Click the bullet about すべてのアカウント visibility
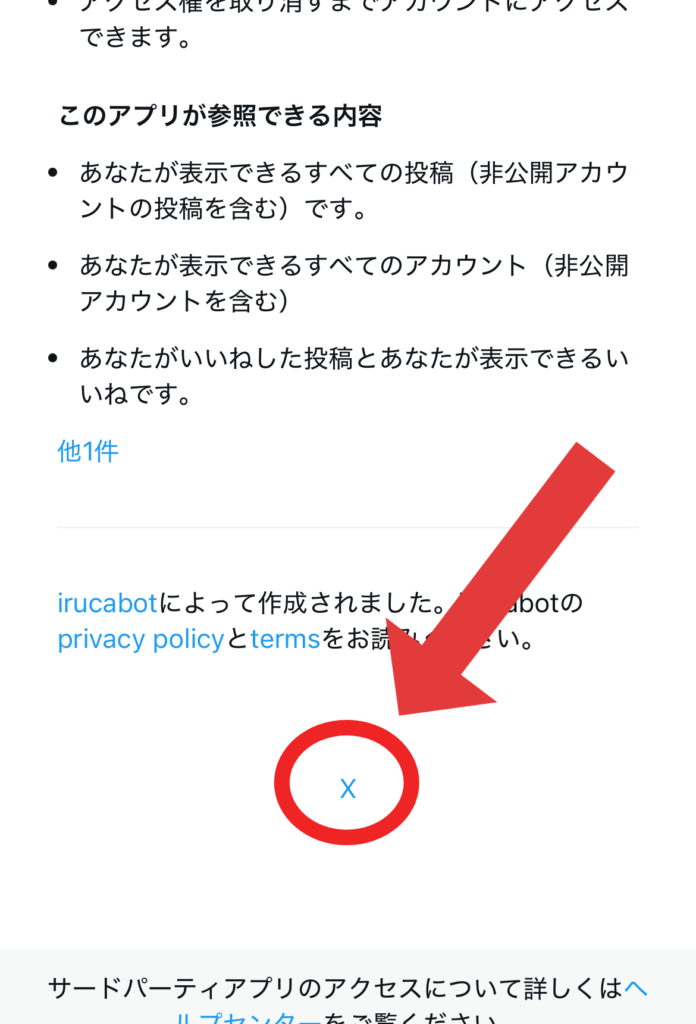696x1024 pixels. [354, 283]
